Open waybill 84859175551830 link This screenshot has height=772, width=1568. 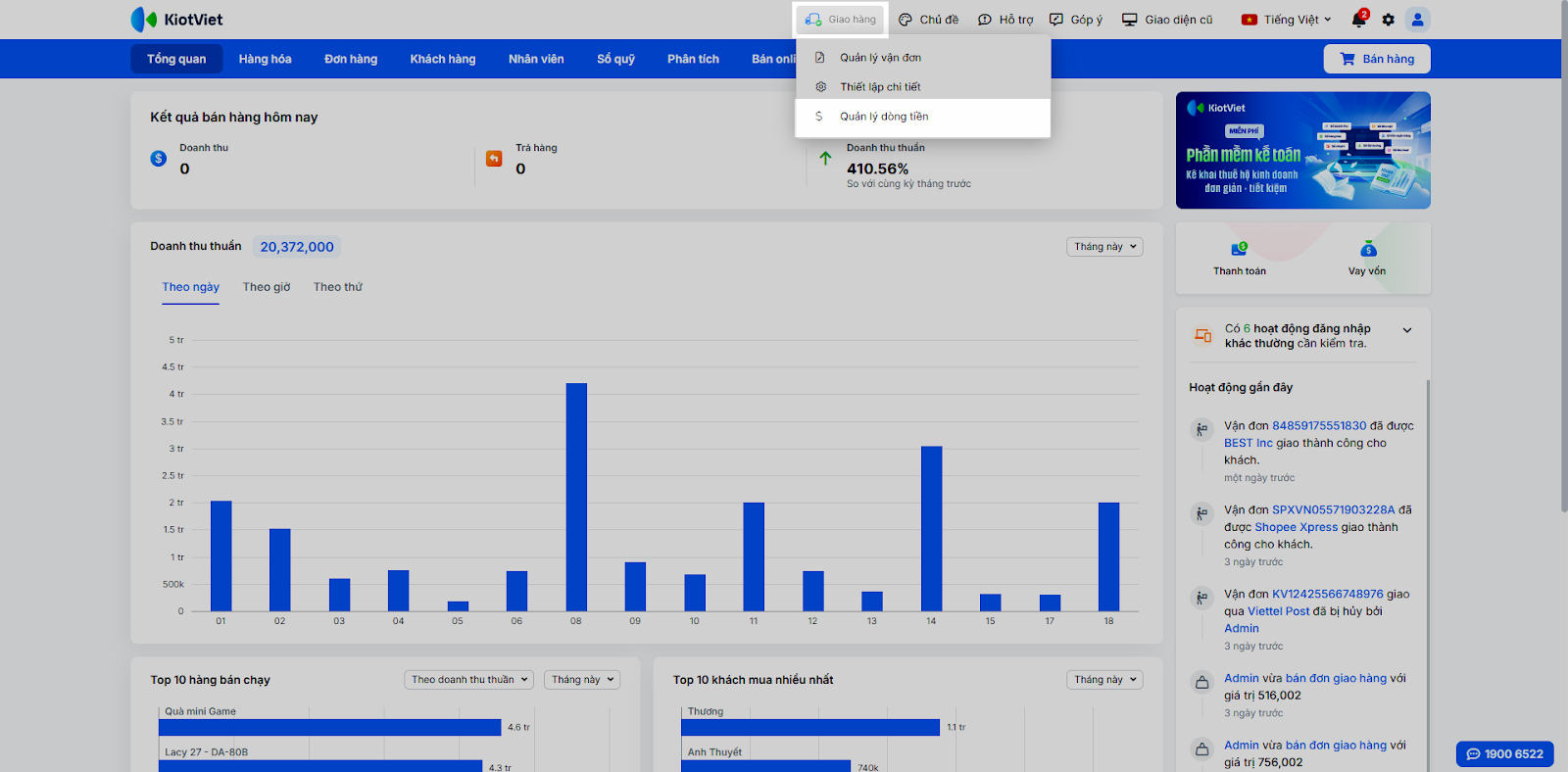click(x=1319, y=426)
